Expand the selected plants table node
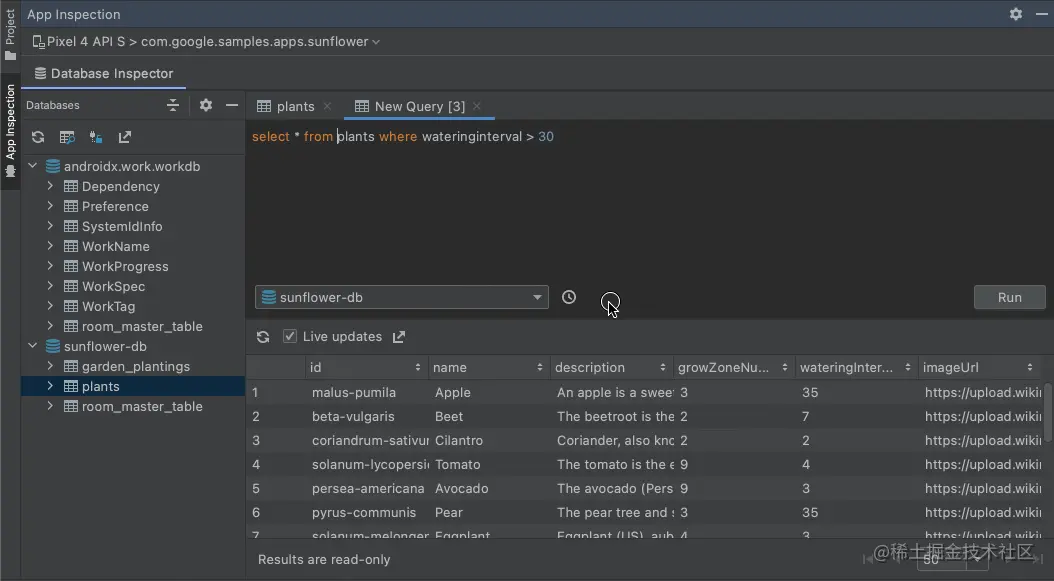 50,386
